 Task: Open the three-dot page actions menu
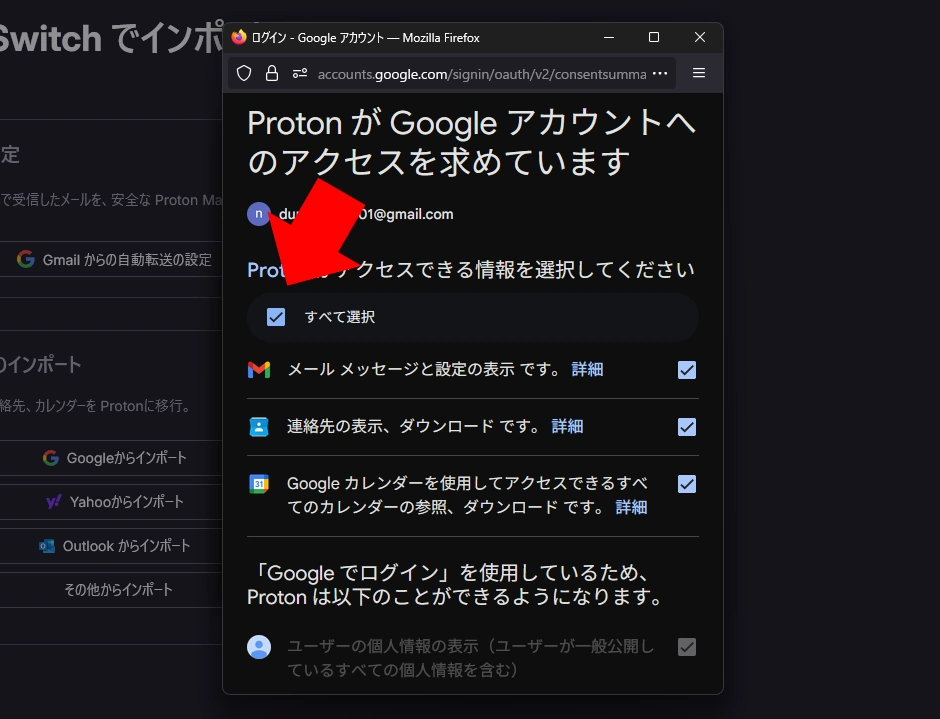coord(660,73)
